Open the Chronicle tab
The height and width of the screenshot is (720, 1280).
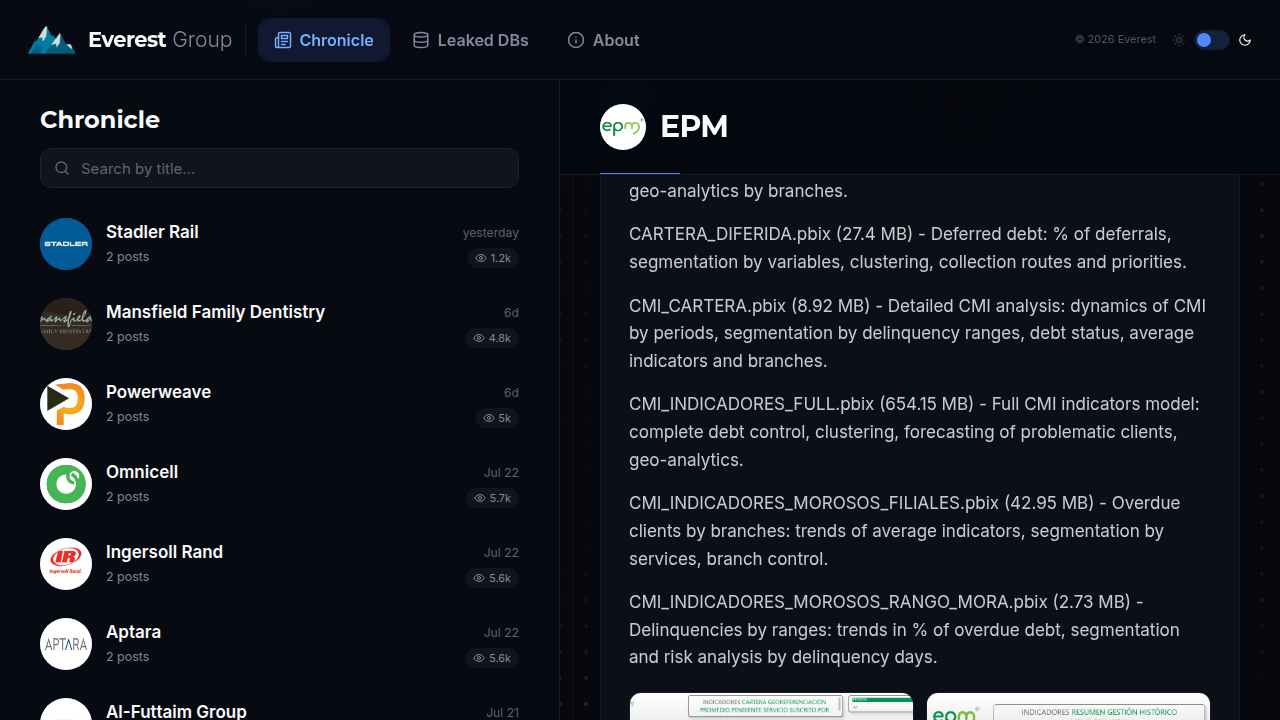(324, 40)
